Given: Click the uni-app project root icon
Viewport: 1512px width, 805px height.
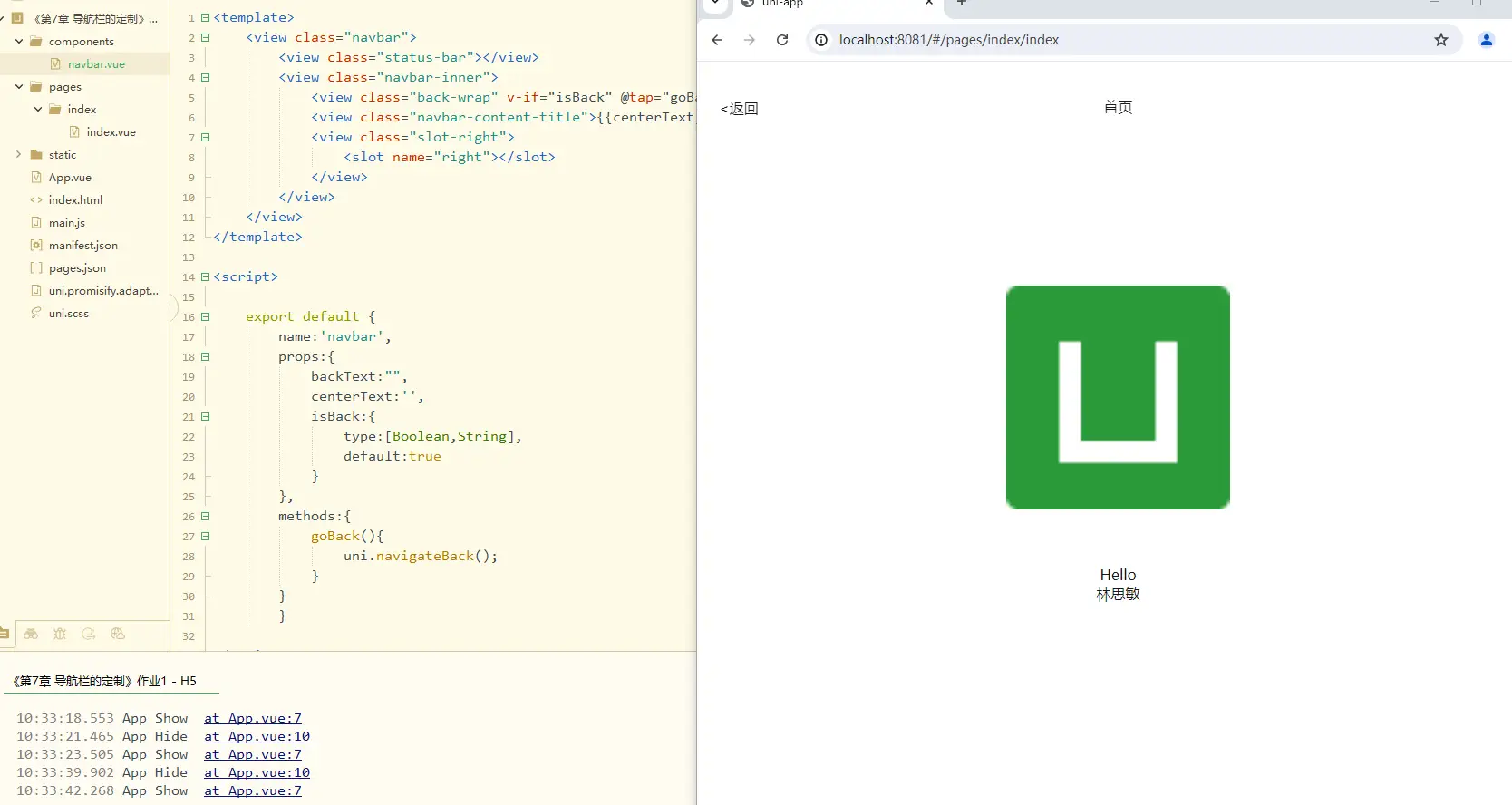Looking at the screenshot, I should (17, 18).
